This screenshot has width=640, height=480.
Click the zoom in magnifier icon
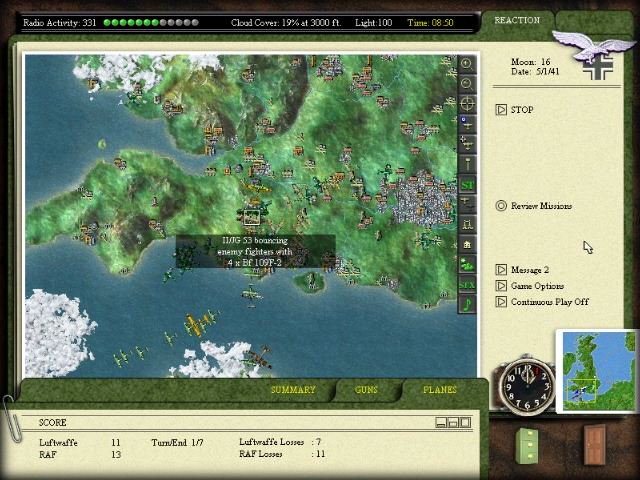coord(467,63)
